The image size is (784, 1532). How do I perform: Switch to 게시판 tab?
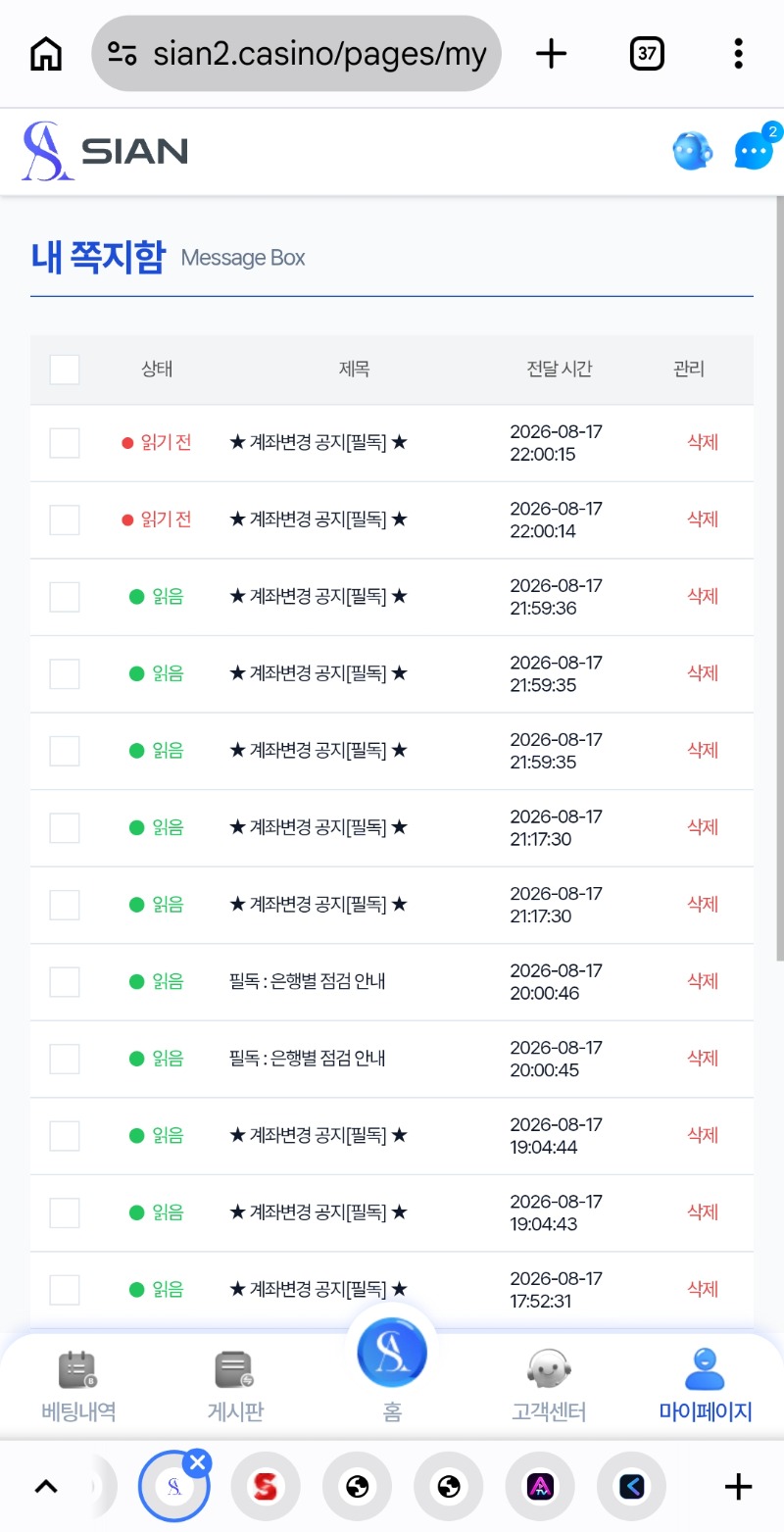coord(235,1386)
